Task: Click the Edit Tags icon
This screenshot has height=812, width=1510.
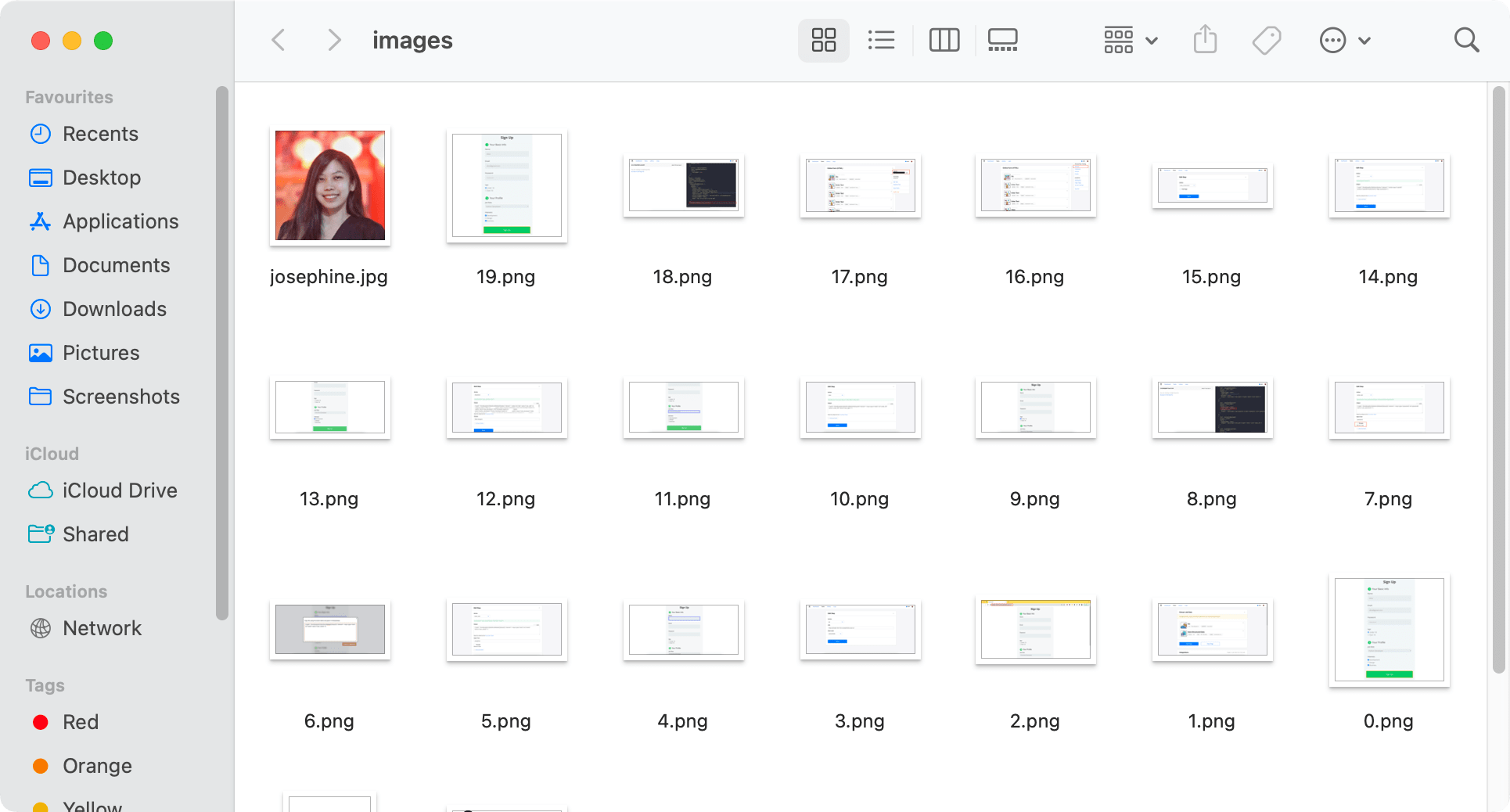Action: 1267,40
